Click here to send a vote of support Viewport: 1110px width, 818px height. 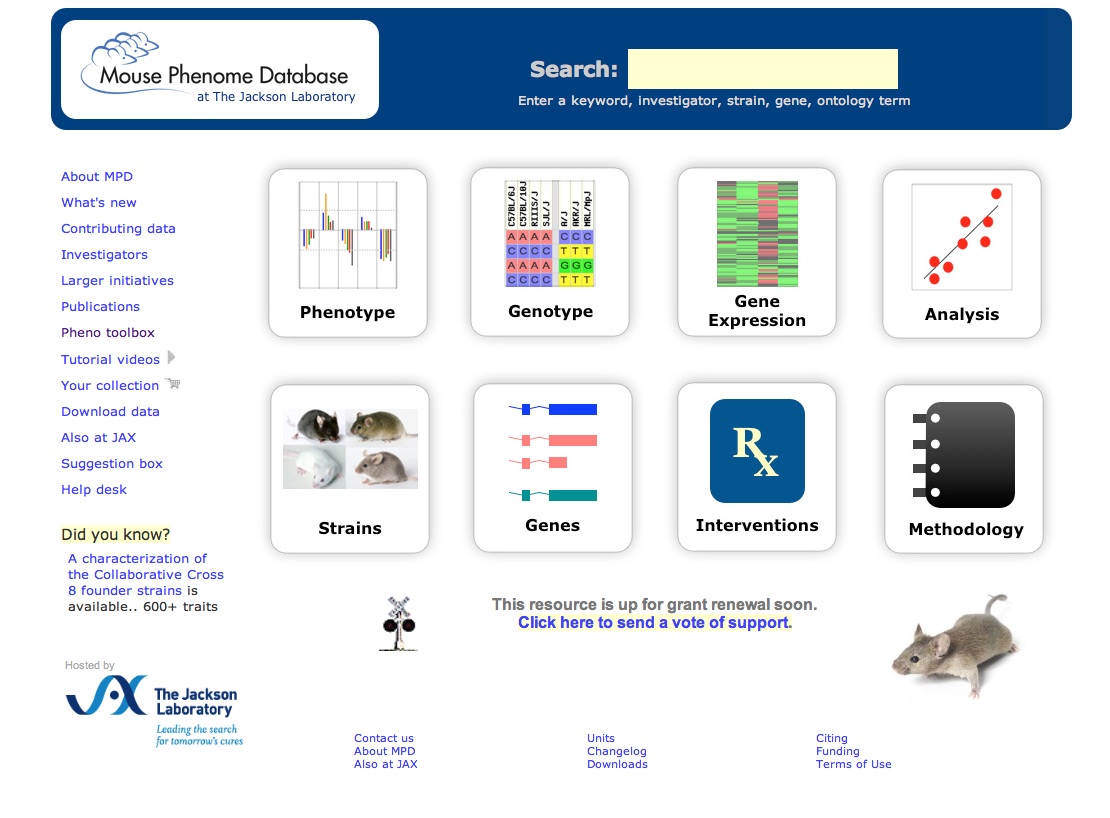pos(653,623)
